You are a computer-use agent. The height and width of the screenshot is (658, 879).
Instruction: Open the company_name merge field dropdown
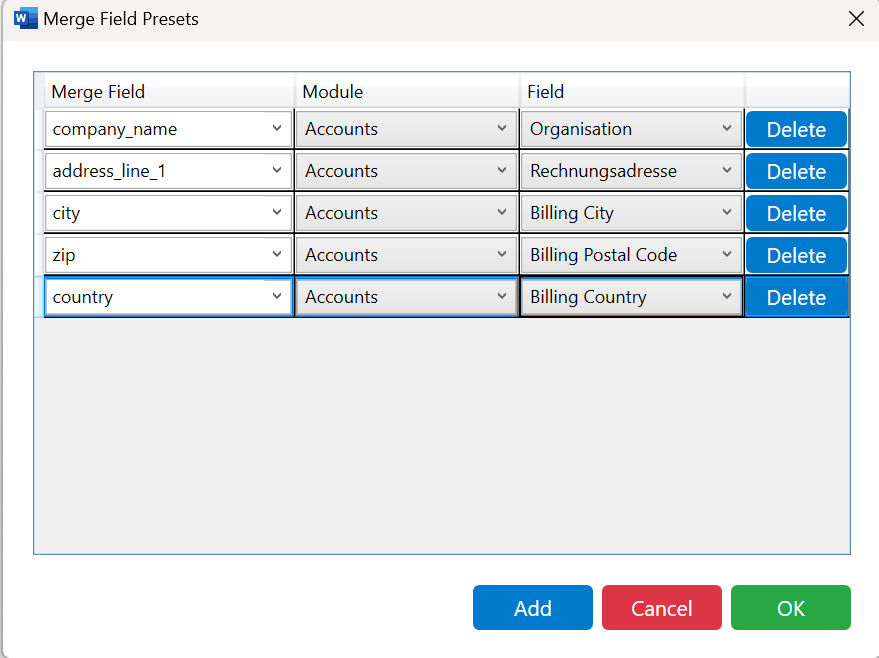pos(168,129)
